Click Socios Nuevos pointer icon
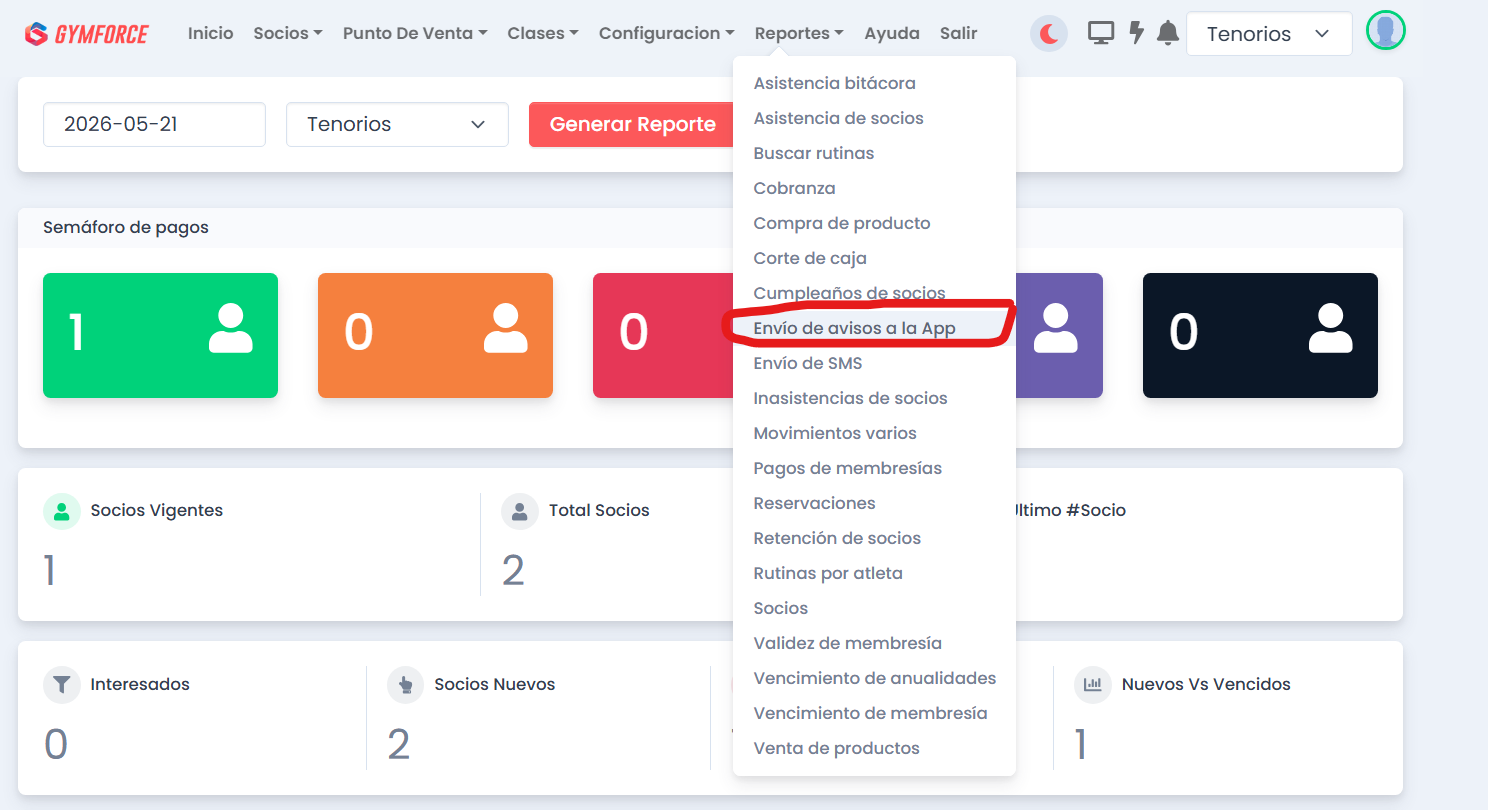 click(x=406, y=685)
